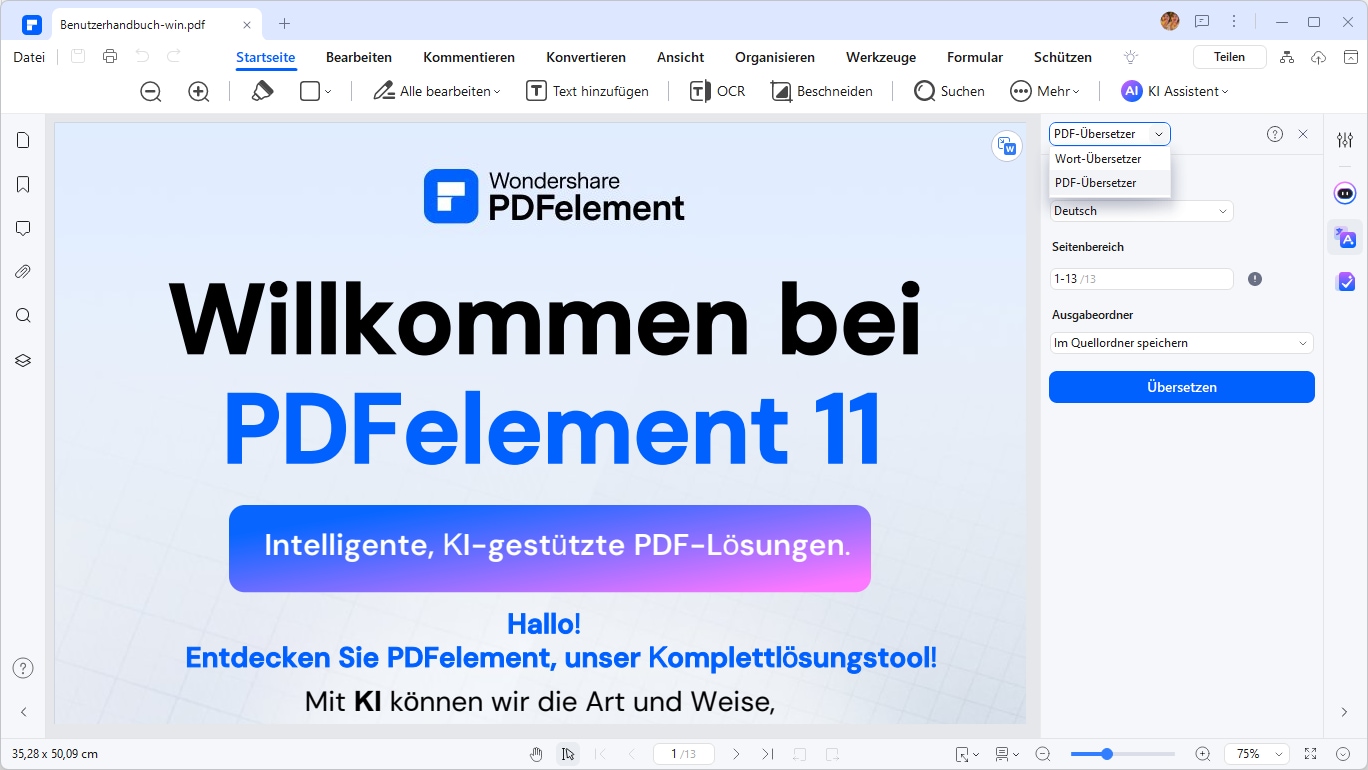This screenshot has height=770, width=1368.
Task: Click the print icon
Action: click(x=110, y=57)
